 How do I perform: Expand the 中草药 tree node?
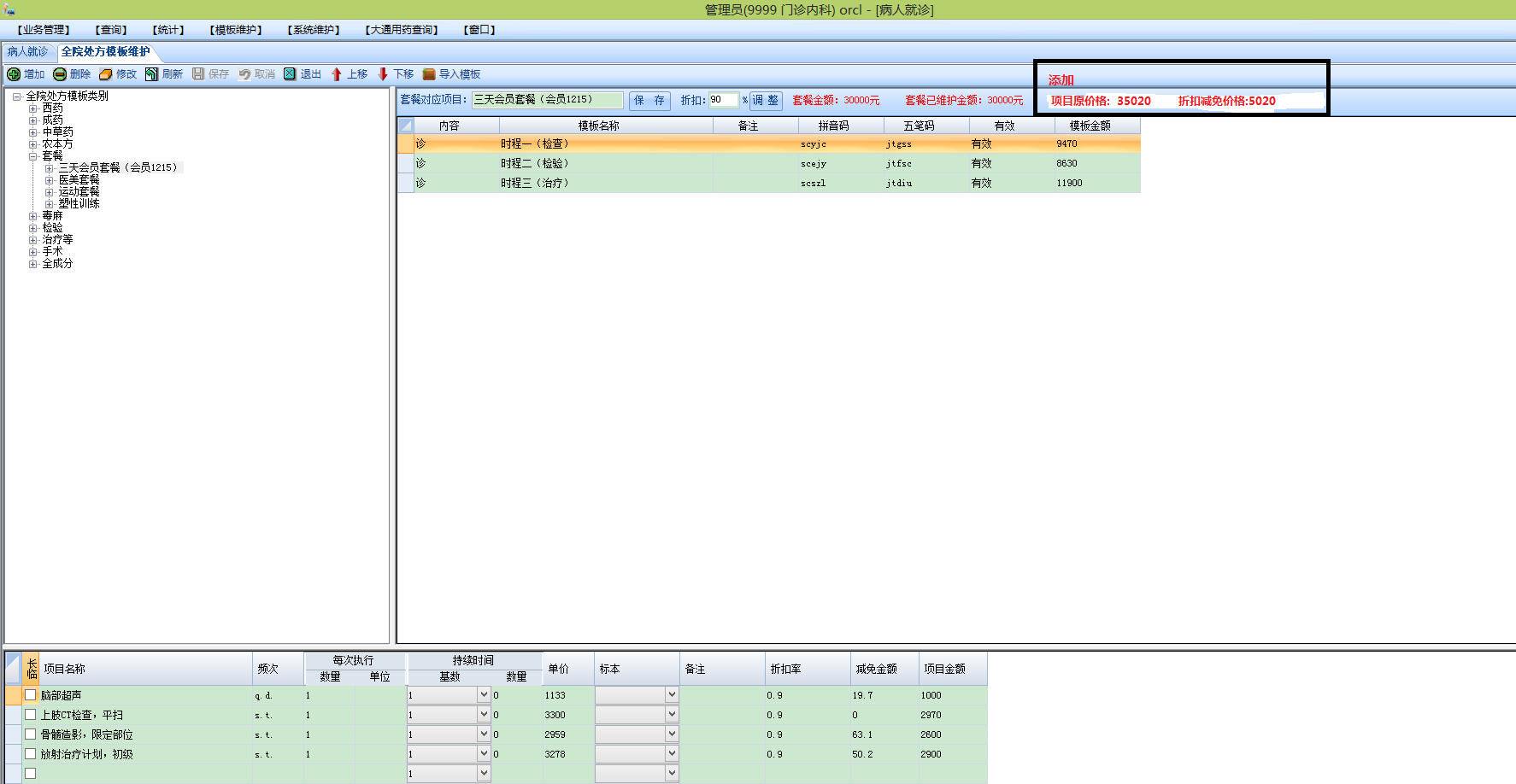coord(33,132)
